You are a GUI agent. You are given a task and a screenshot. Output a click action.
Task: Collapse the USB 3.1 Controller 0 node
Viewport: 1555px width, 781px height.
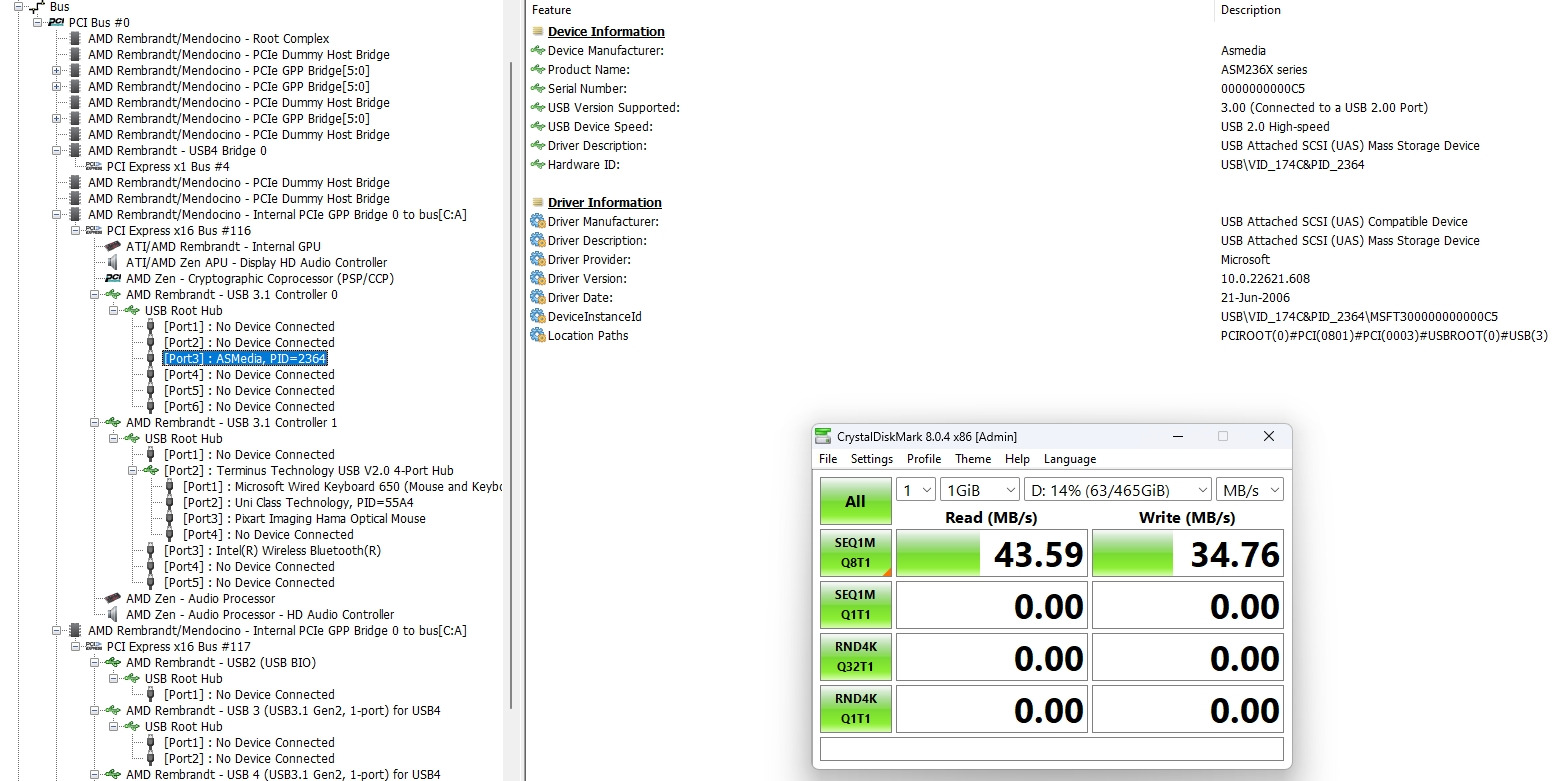pos(95,295)
